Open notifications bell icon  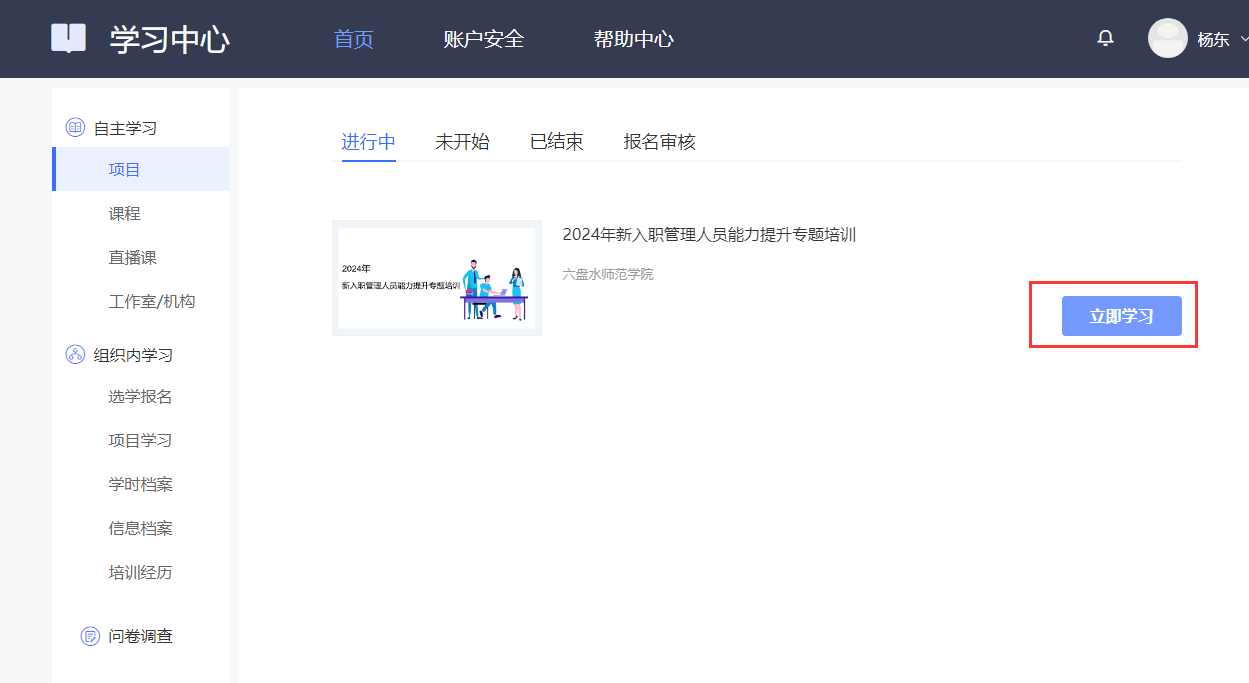pos(1105,39)
